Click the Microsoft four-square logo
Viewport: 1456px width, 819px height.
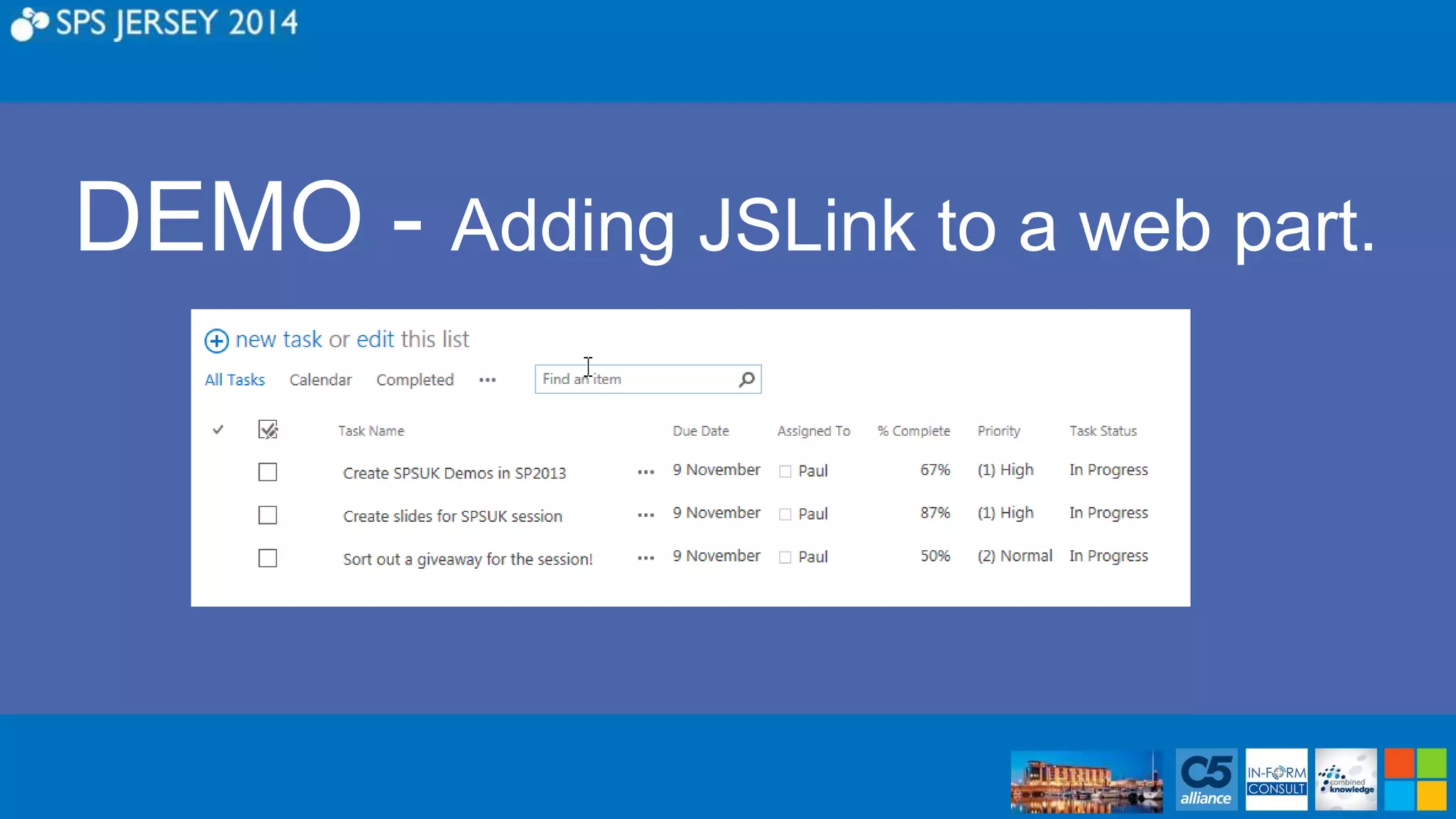point(1415,780)
